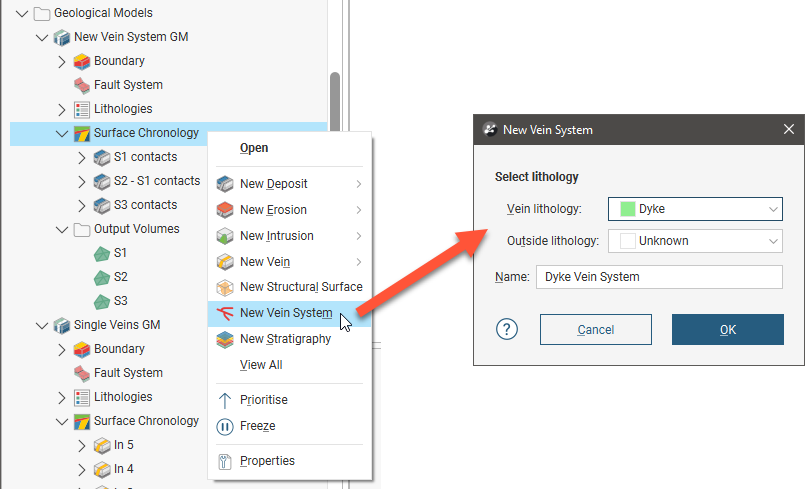The image size is (805, 489).
Task: Click the white Unknown color swatch
Action: pos(627,241)
